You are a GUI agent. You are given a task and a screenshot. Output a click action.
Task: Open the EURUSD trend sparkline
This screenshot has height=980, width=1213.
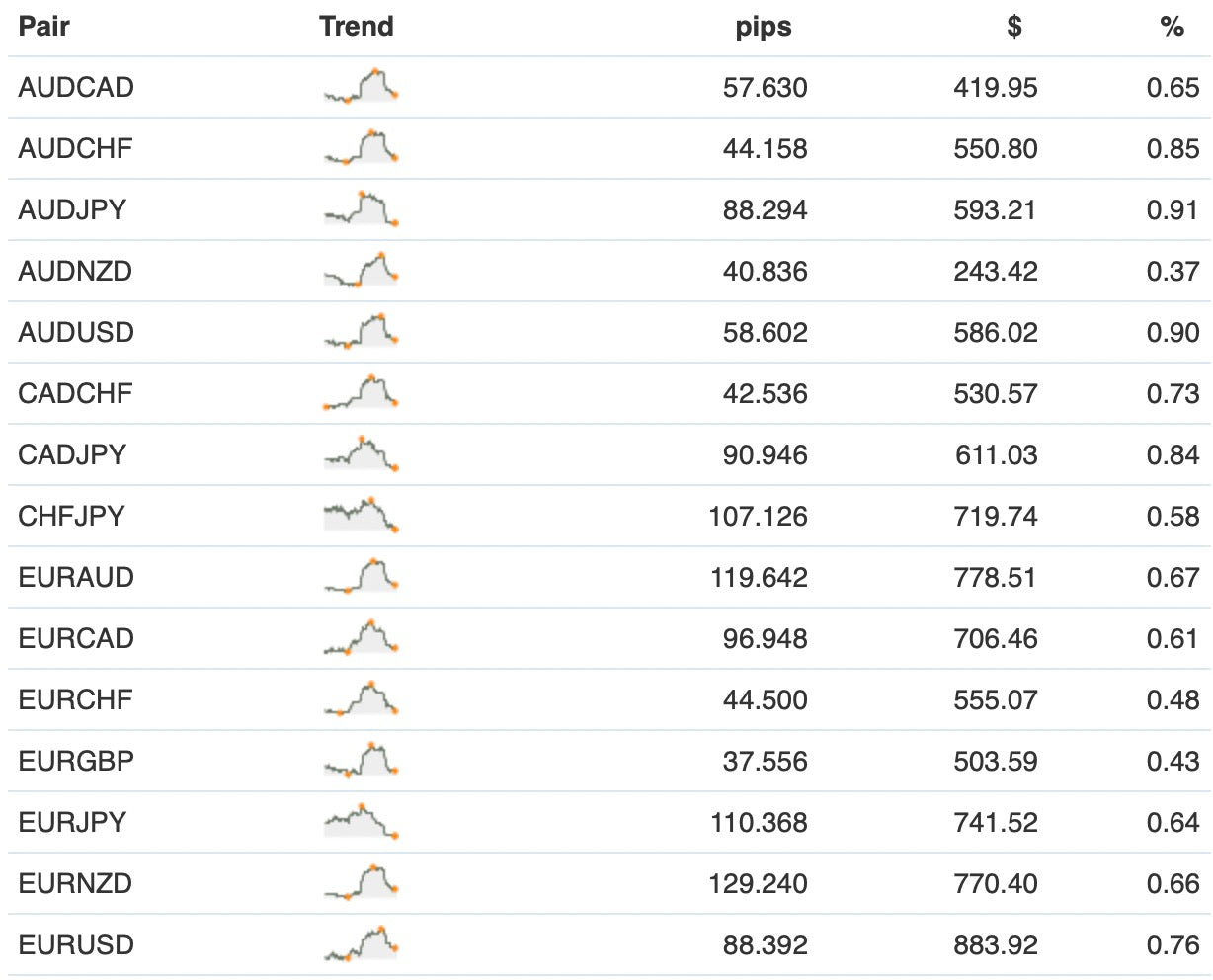[x=361, y=944]
